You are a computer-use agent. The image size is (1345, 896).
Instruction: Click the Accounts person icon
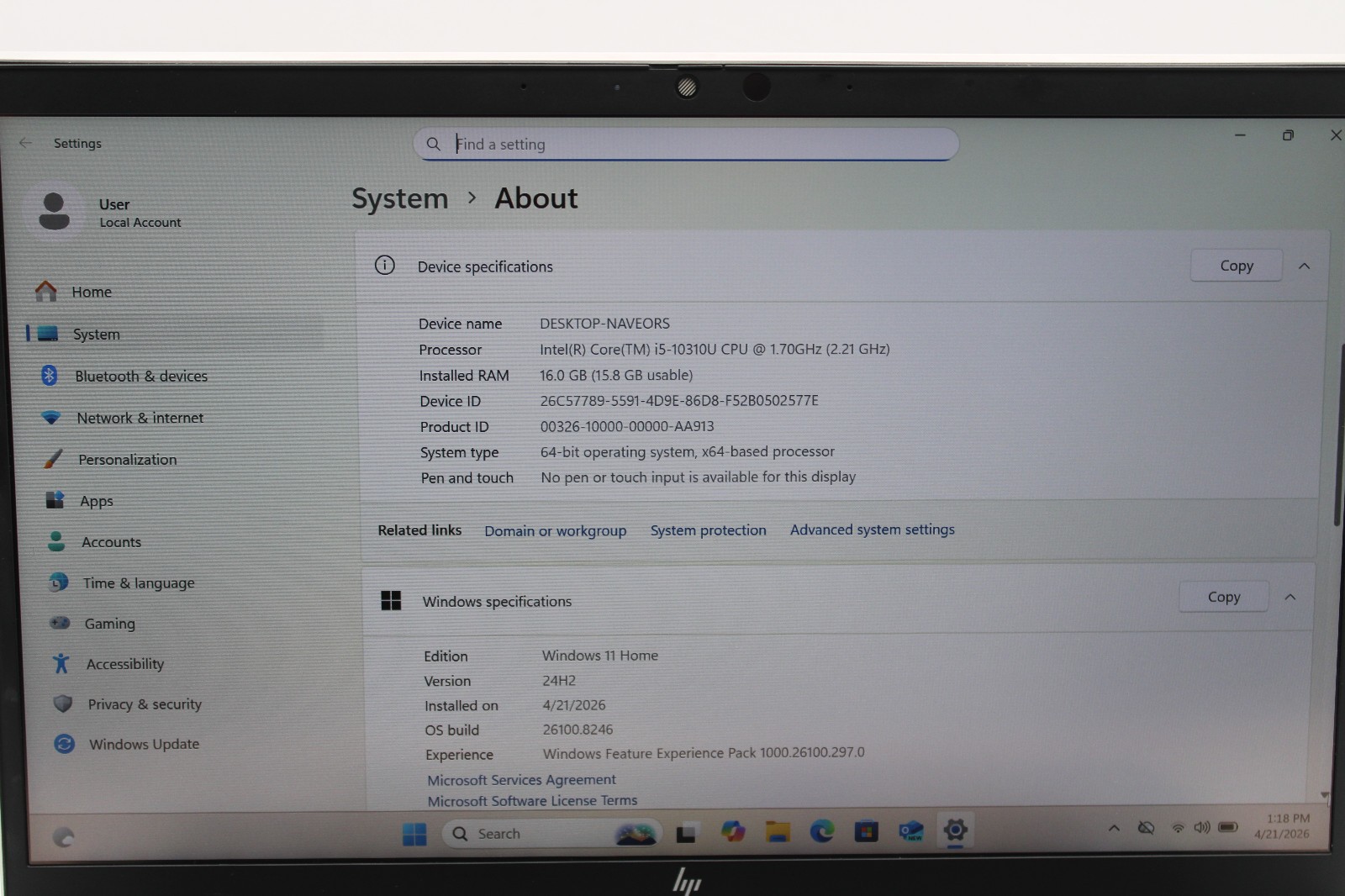pyautogui.click(x=56, y=541)
